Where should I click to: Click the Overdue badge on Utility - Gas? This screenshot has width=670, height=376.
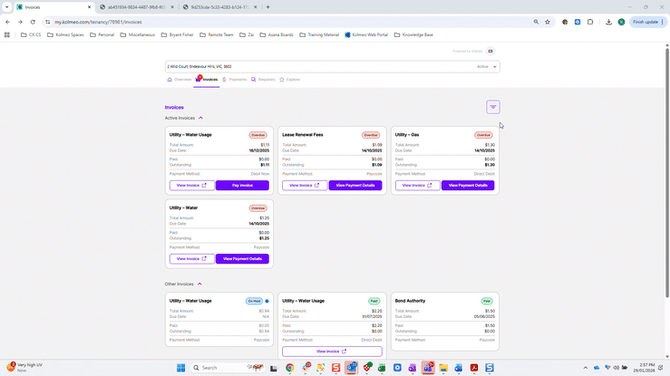[x=483, y=135]
